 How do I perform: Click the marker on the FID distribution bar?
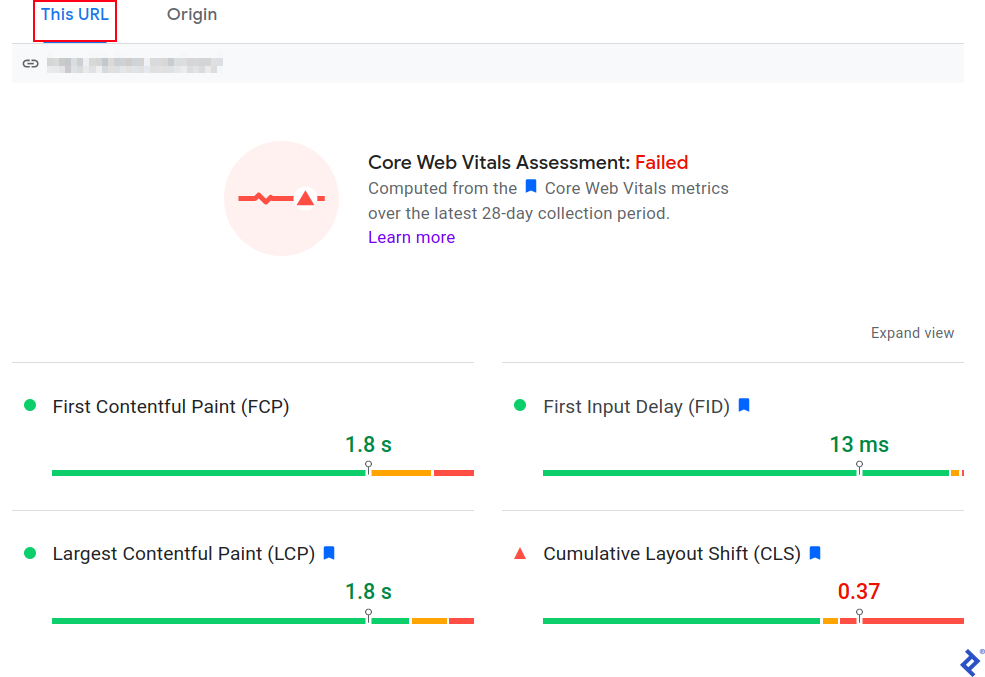coord(858,463)
